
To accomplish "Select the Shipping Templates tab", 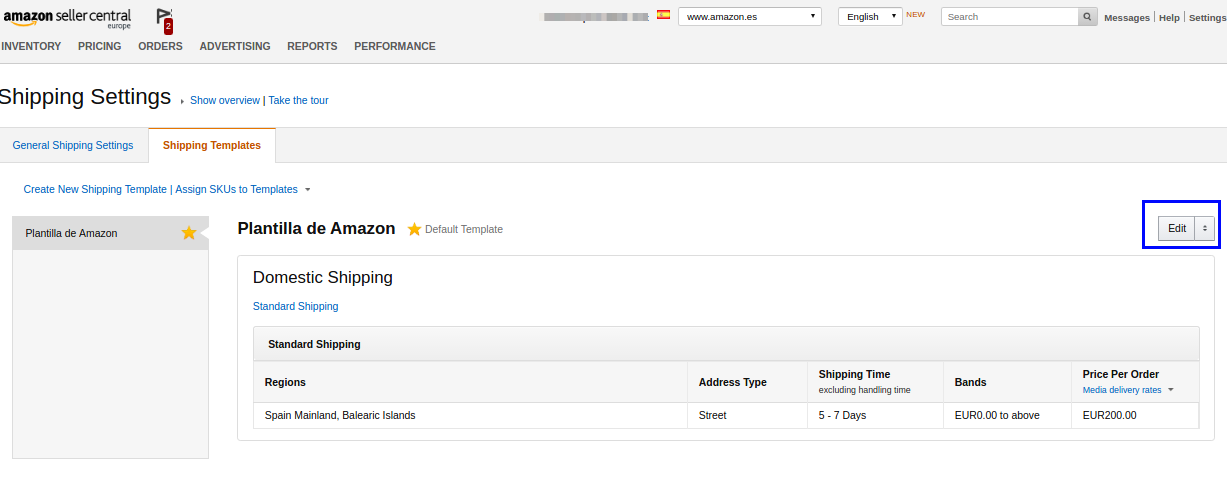I will point(211,145).
